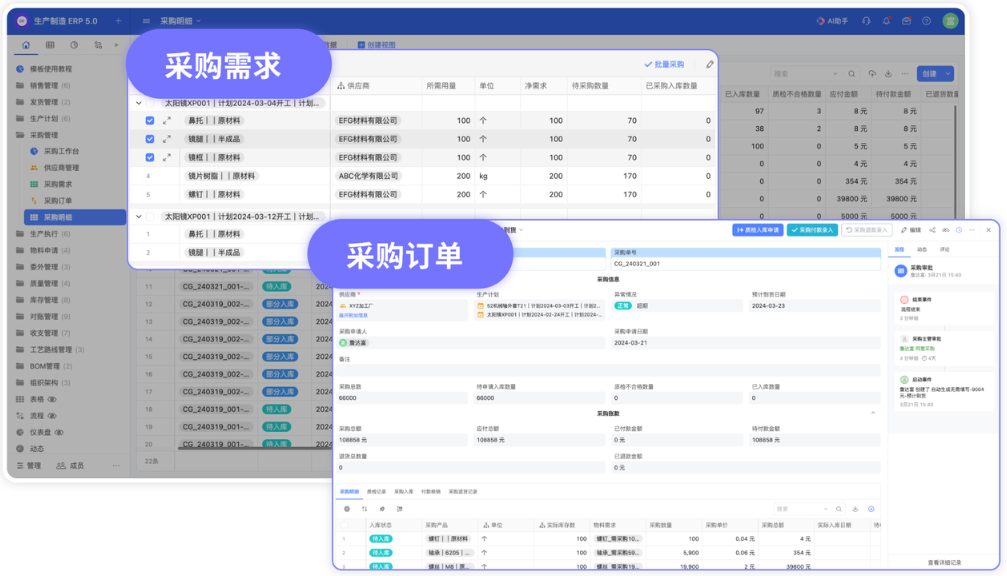Open the 搜索 field dropdown arrow
The width and height of the screenshot is (1007, 576).
[x=835, y=74]
